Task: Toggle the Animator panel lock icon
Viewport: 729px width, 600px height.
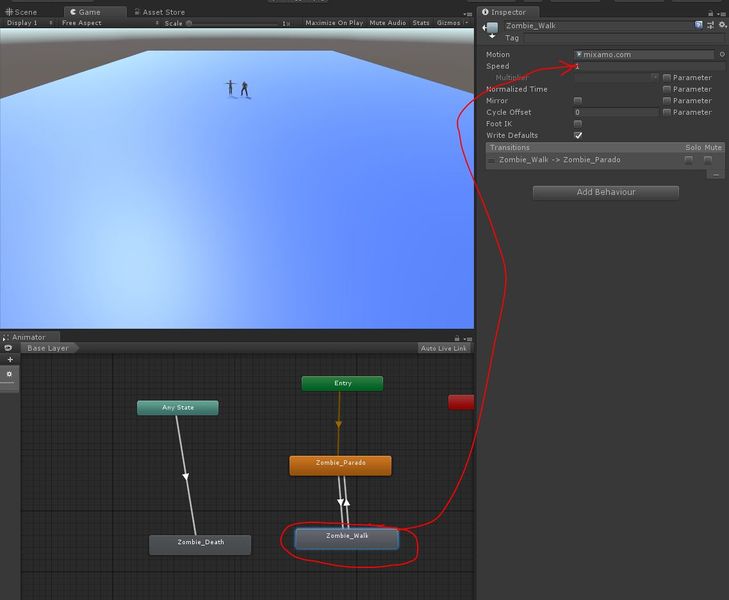Action: pyautogui.click(x=457, y=338)
